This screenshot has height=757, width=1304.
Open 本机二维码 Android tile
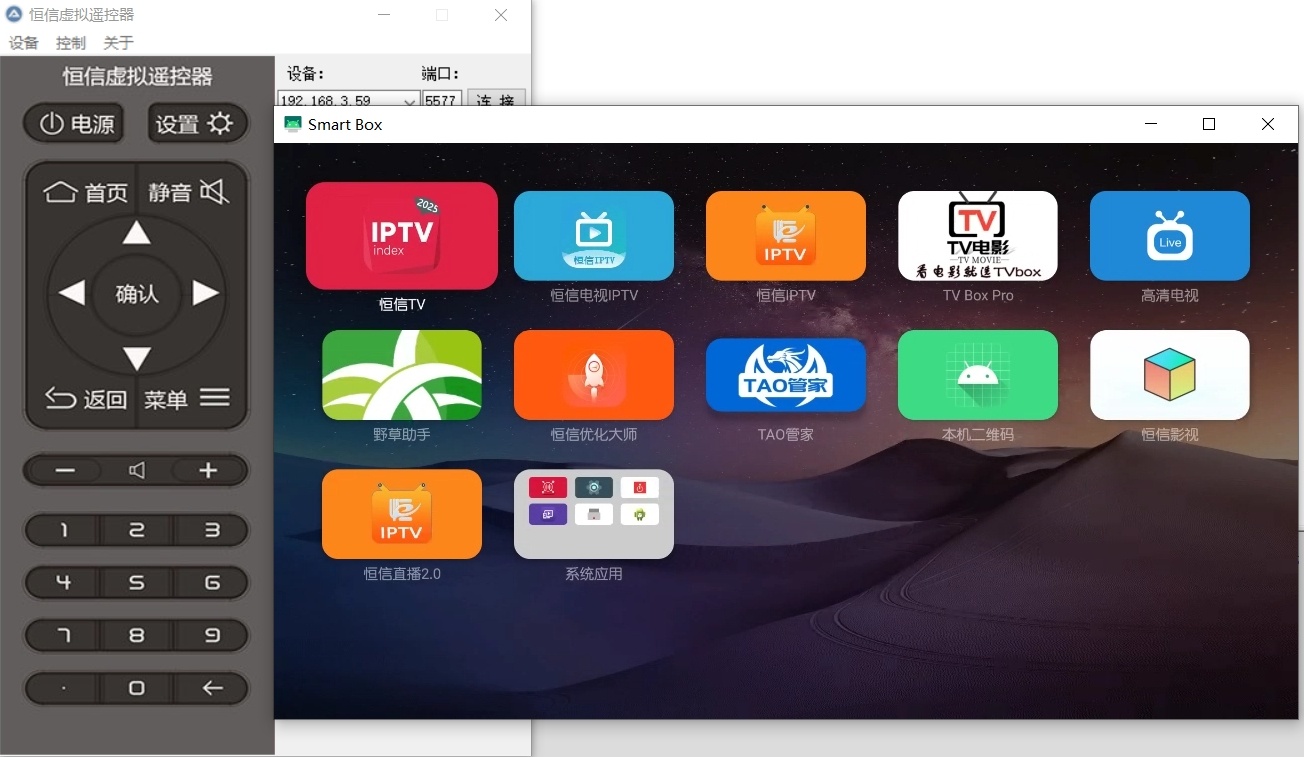[978, 375]
